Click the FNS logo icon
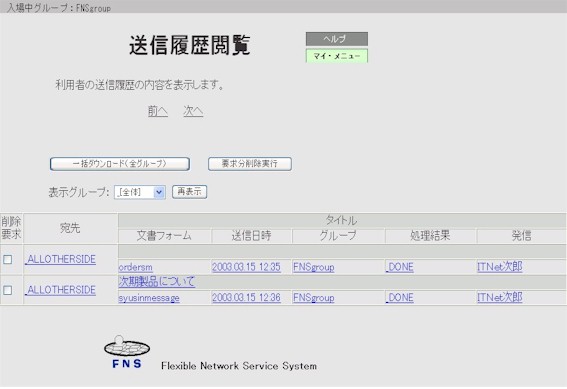Image resolution: width=567 pixels, height=389 pixels. [127, 352]
